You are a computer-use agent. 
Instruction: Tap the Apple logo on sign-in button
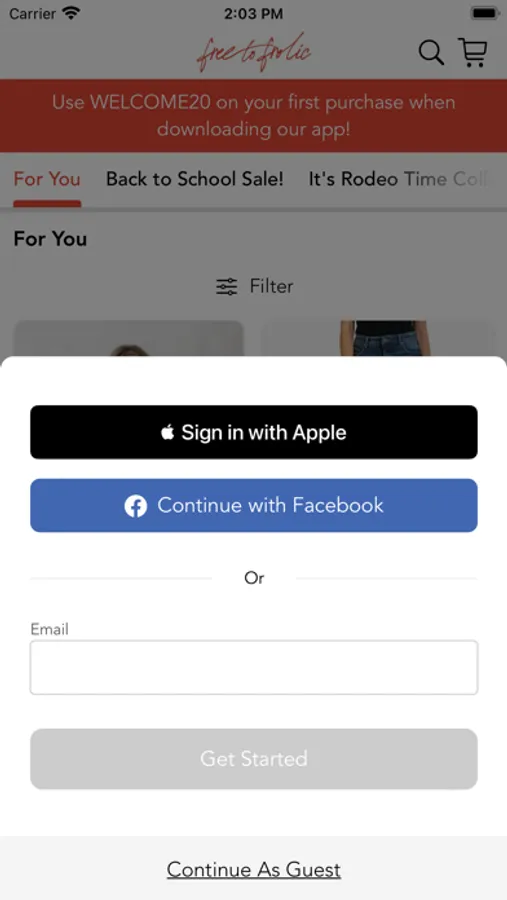tap(168, 432)
